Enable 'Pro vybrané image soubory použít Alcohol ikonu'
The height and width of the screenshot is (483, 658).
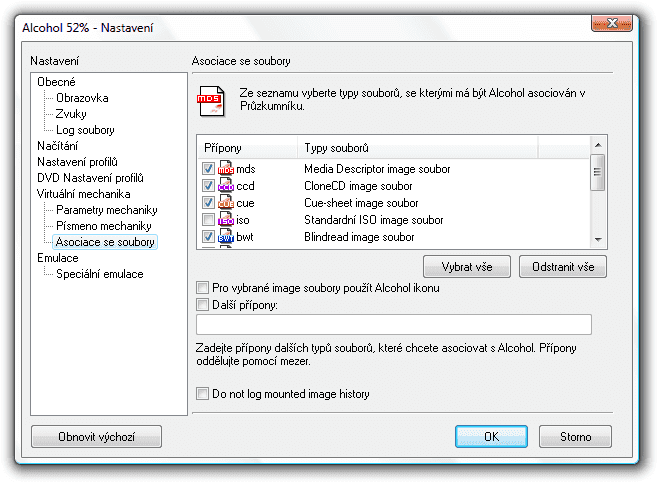tap(202, 288)
